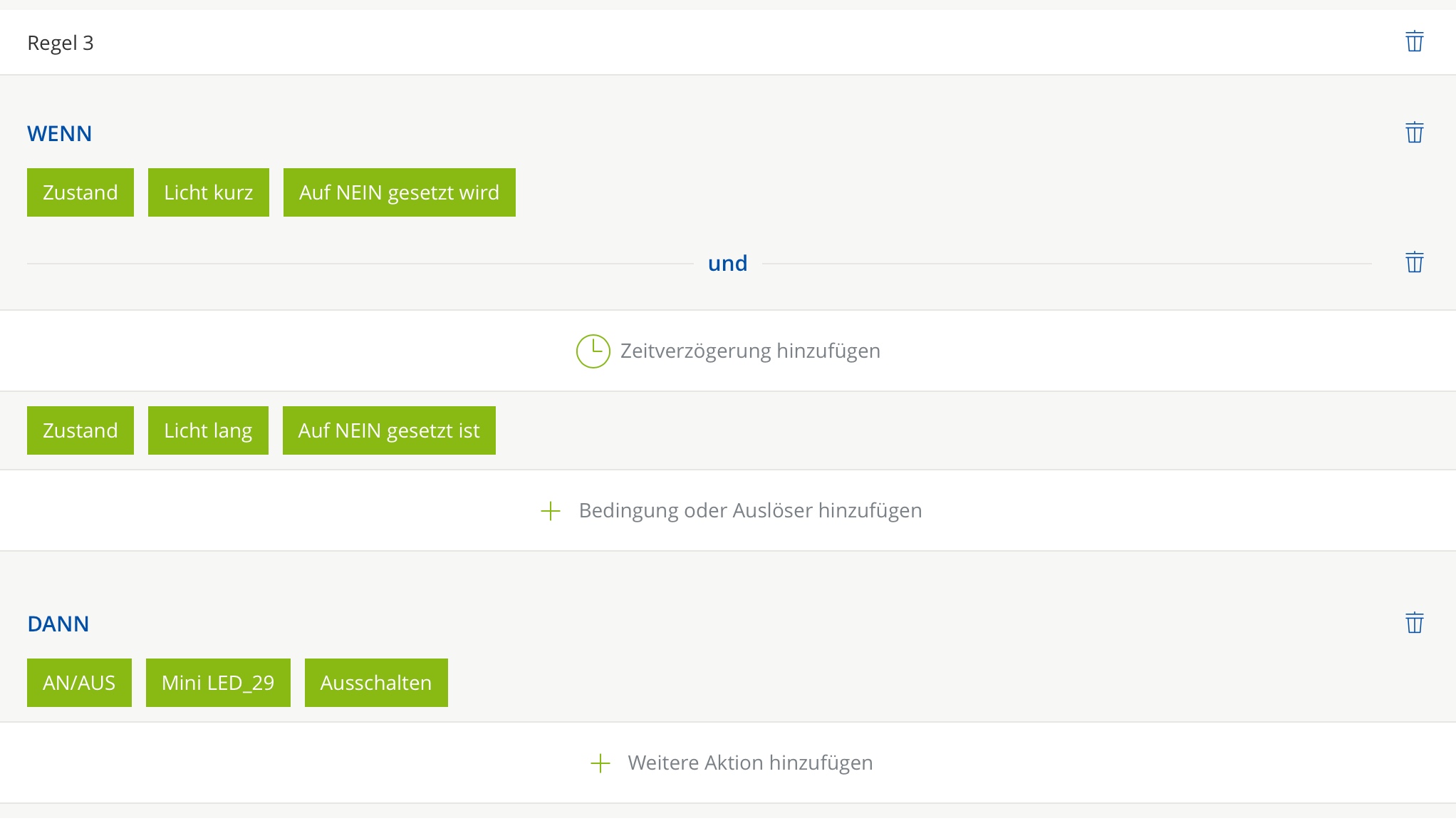Delete Regel 3 with its trash icon
1456x821 pixels.
click(x=1414, y=42)
